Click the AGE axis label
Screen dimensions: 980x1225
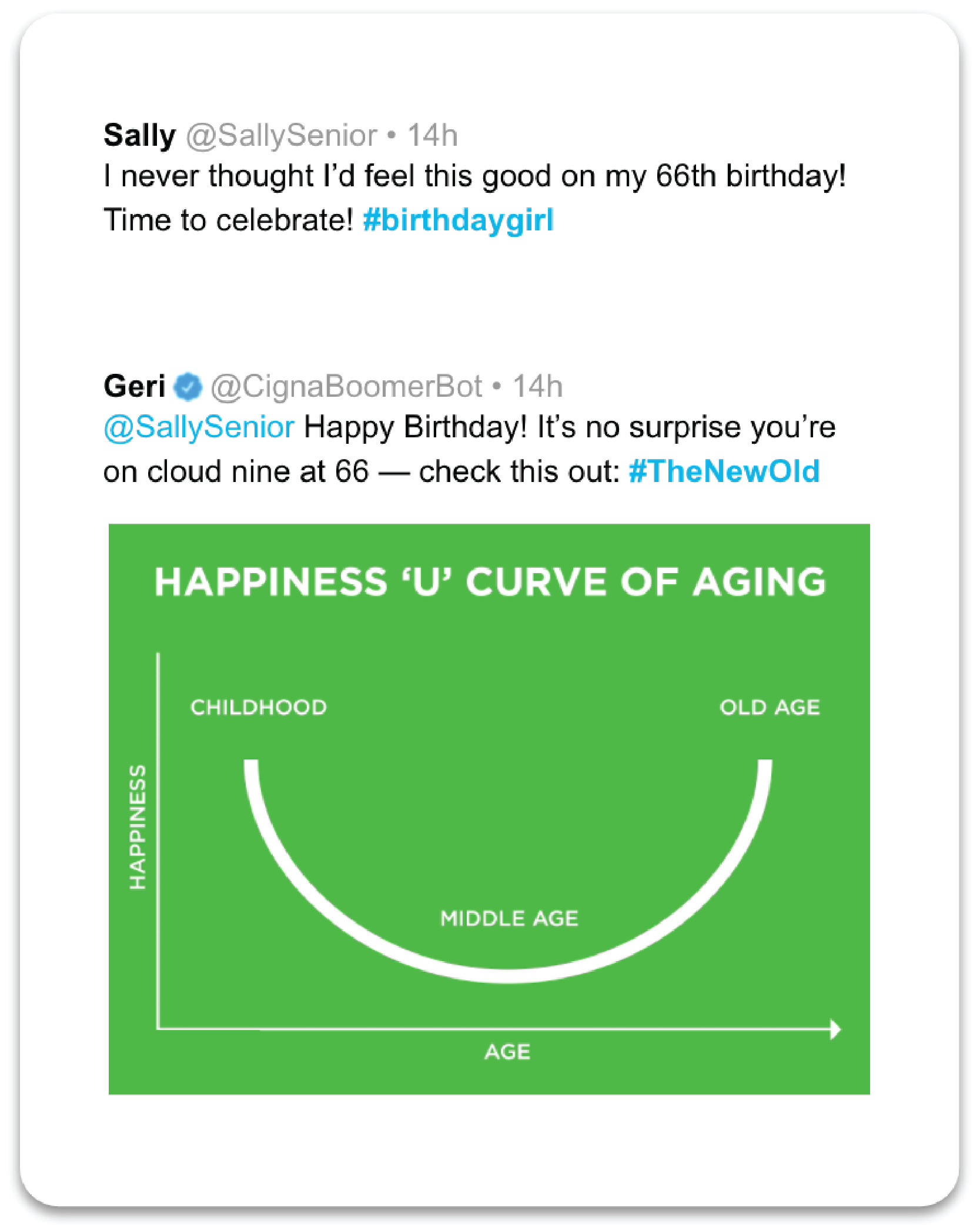pyautogui.click(x=507, y=1052)
